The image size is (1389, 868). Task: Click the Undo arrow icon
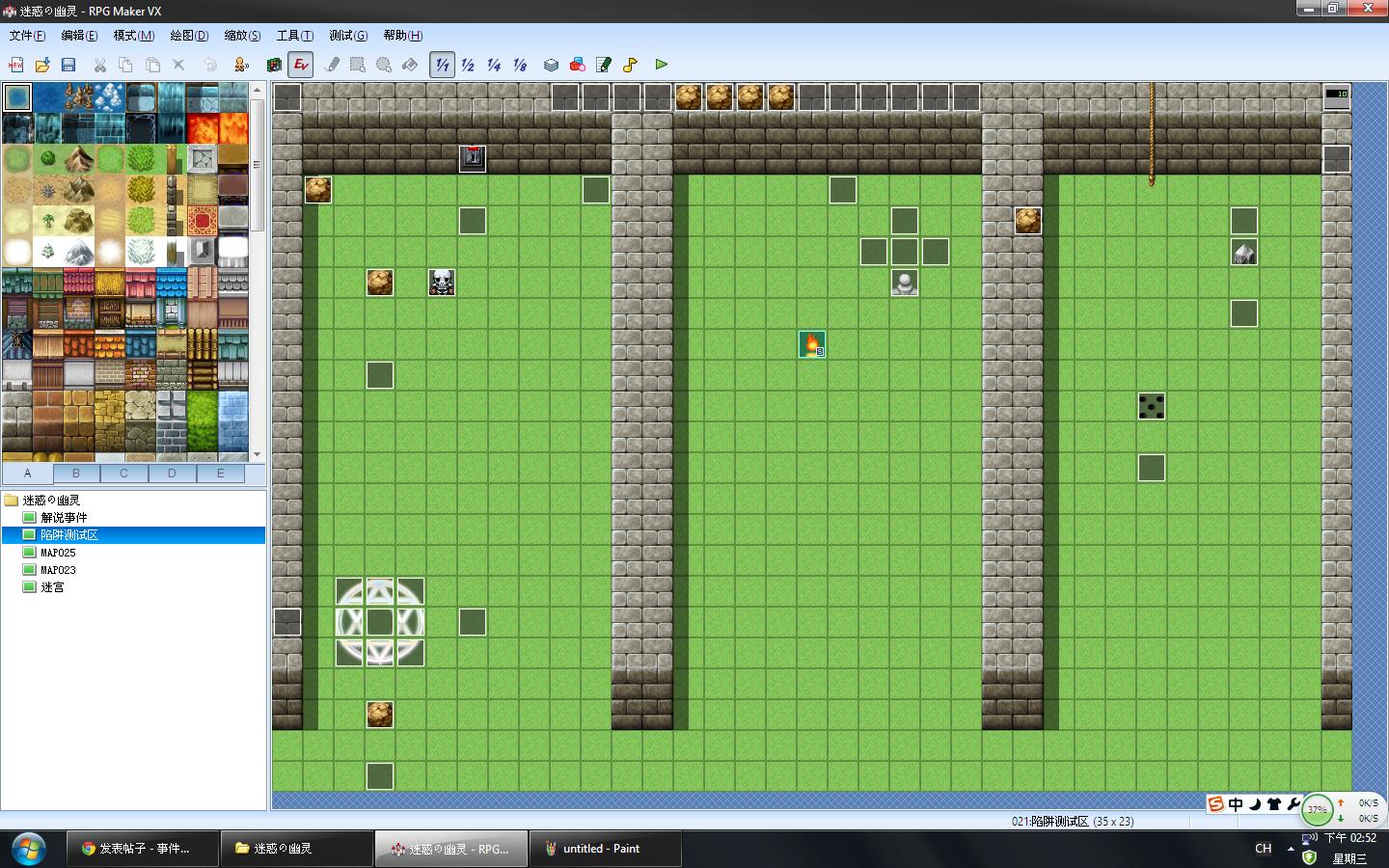(210, 65)
